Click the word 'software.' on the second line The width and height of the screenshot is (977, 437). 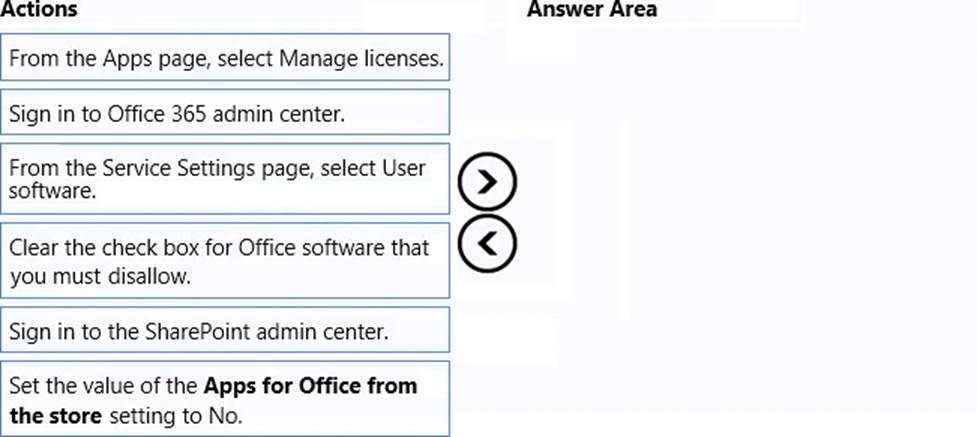(53, 191)
